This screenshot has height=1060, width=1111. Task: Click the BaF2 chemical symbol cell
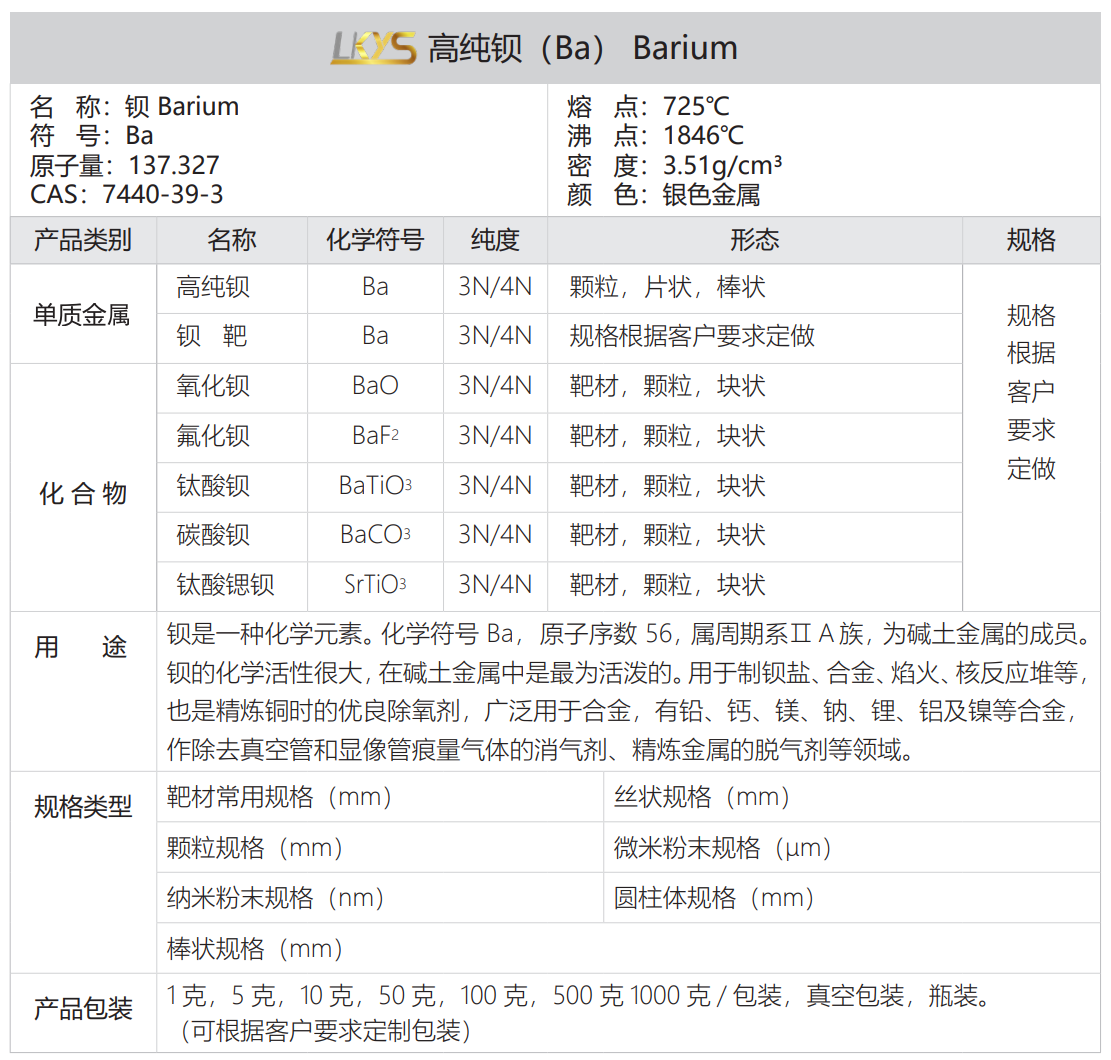point(375,436)
